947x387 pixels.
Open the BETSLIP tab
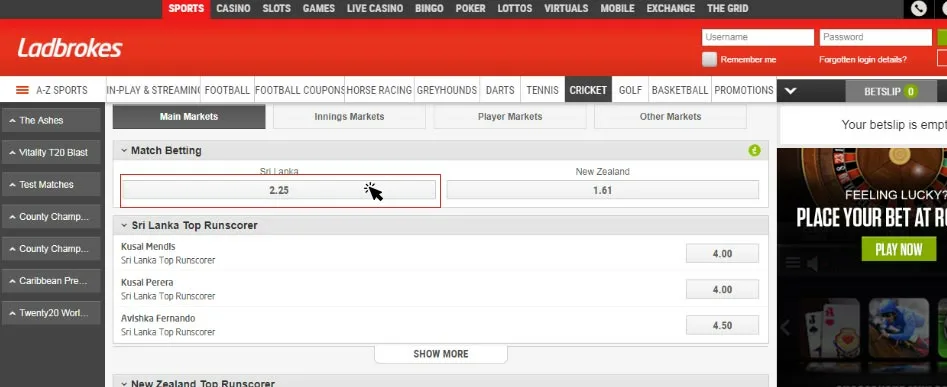pos(891,92)
